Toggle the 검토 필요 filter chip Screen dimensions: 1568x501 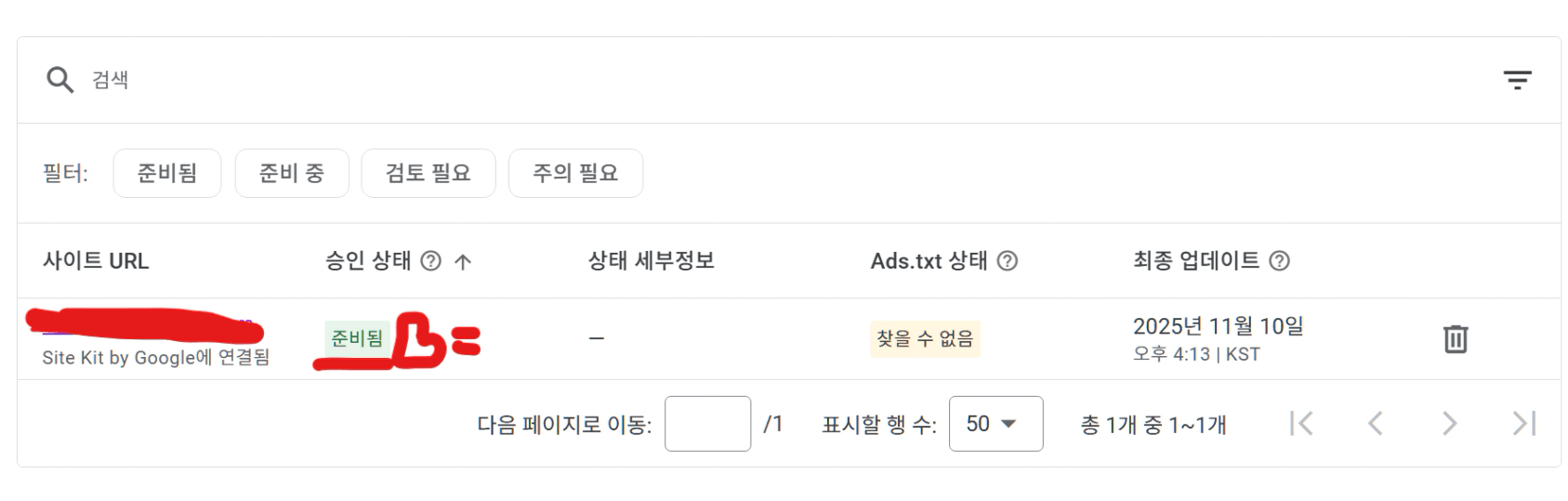click(428, 173)
